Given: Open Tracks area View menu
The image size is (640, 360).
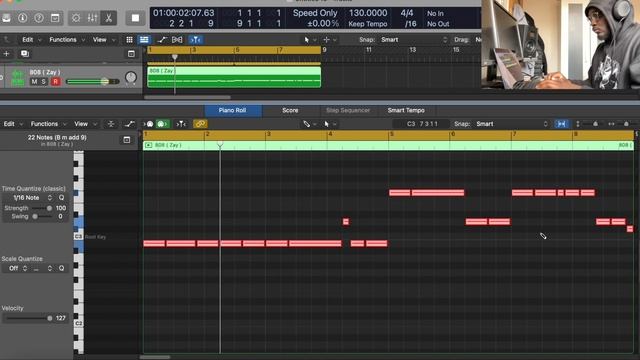Looking at the screenshot, I should pos(103,40).
